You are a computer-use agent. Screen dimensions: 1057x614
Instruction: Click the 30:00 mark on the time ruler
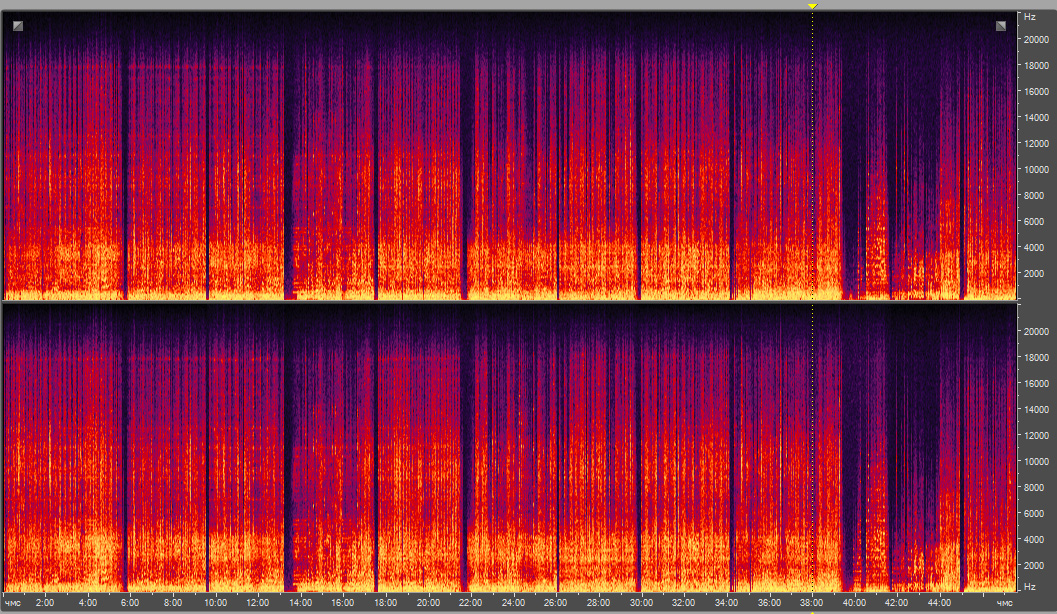[641, 603]
